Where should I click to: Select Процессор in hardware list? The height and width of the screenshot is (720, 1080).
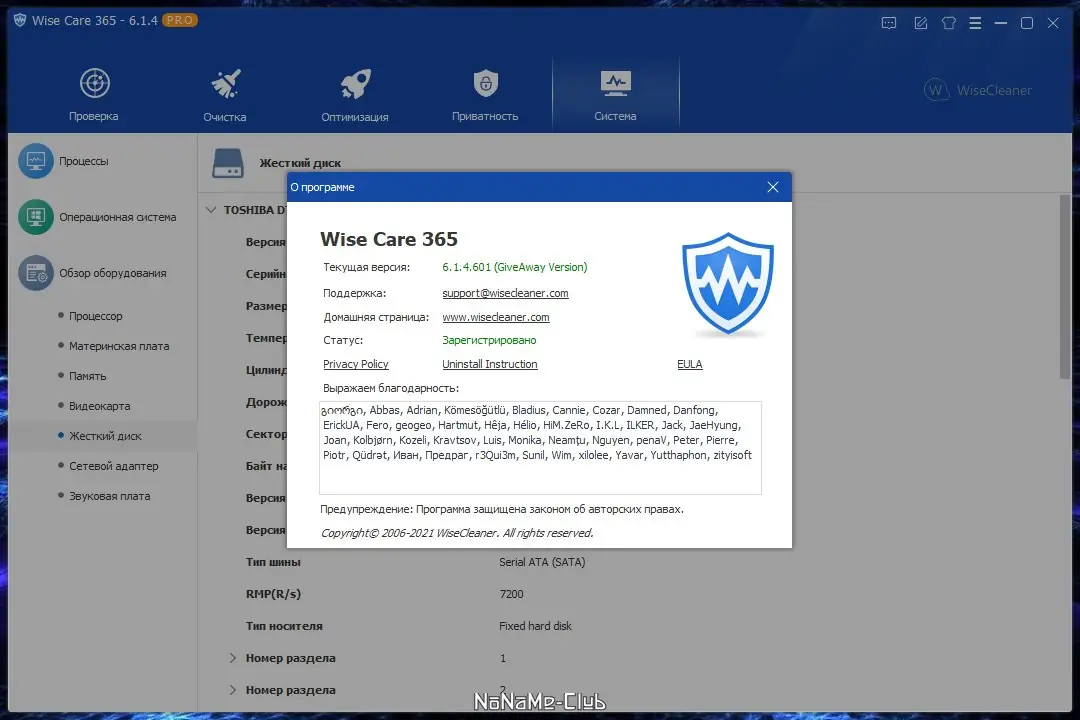(x=96, y=316)
